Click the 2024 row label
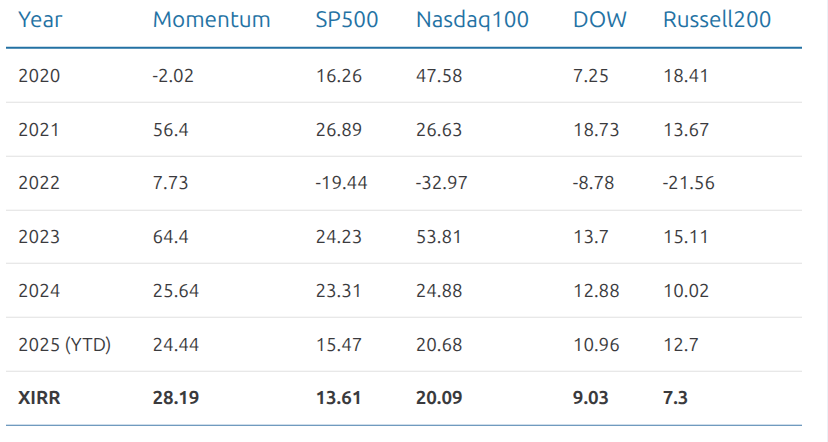 click(x=39, y=291)
